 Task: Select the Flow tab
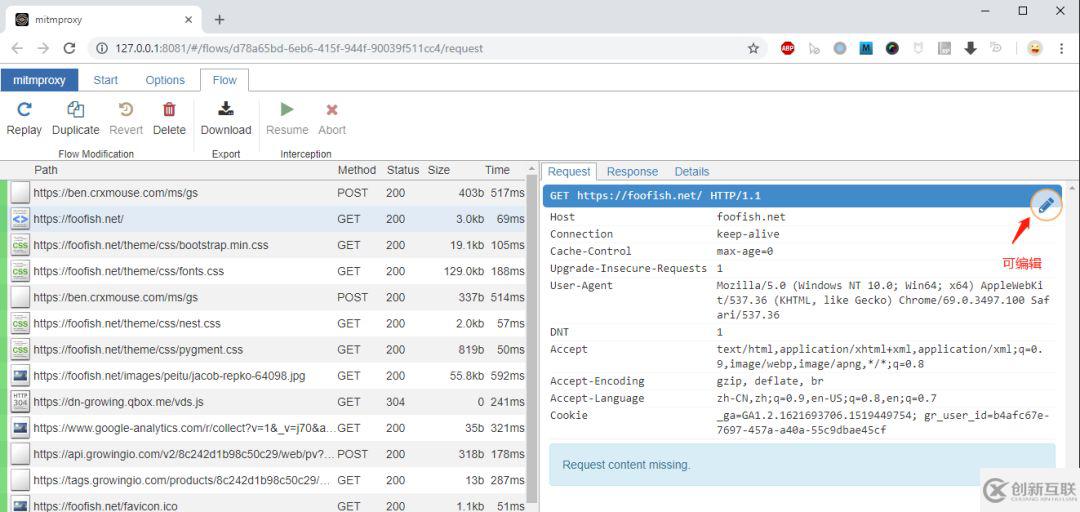(x=225, y=80)
